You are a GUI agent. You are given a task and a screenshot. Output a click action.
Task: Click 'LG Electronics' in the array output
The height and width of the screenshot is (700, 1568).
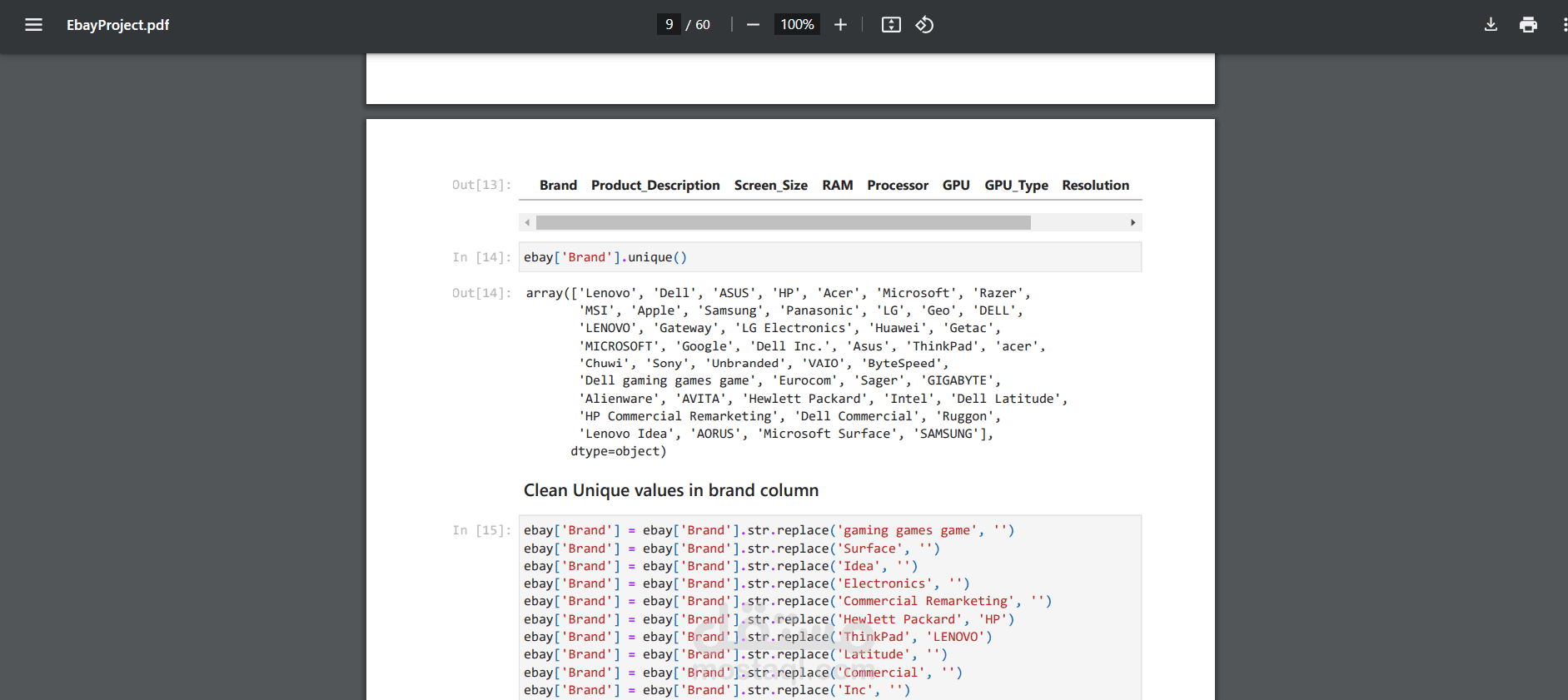[794, 328]
